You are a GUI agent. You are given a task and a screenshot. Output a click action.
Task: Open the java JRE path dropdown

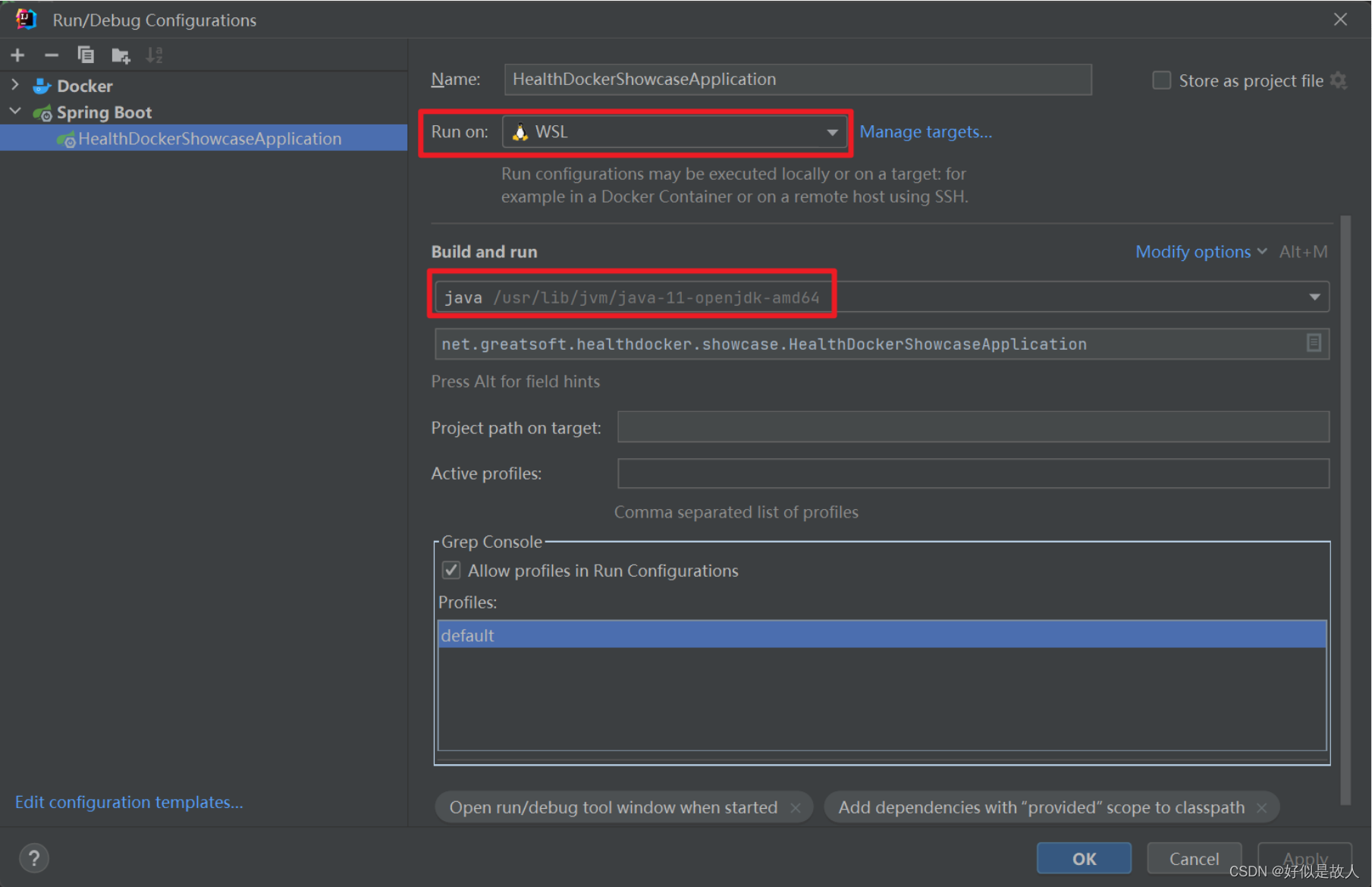point(1314,297)
